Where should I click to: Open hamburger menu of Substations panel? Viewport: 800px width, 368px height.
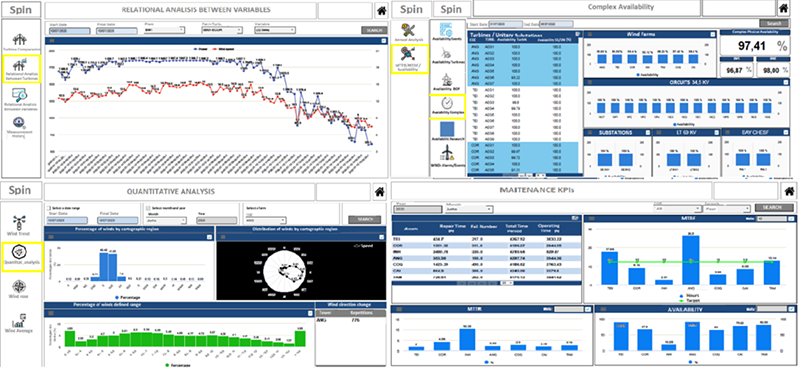click(x=589, y=133)
